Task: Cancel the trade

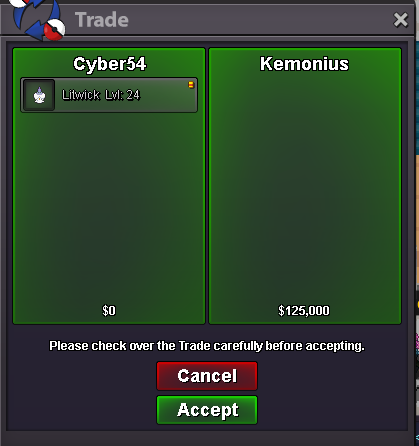Action: pyautogui.click(x=207, y=376)
